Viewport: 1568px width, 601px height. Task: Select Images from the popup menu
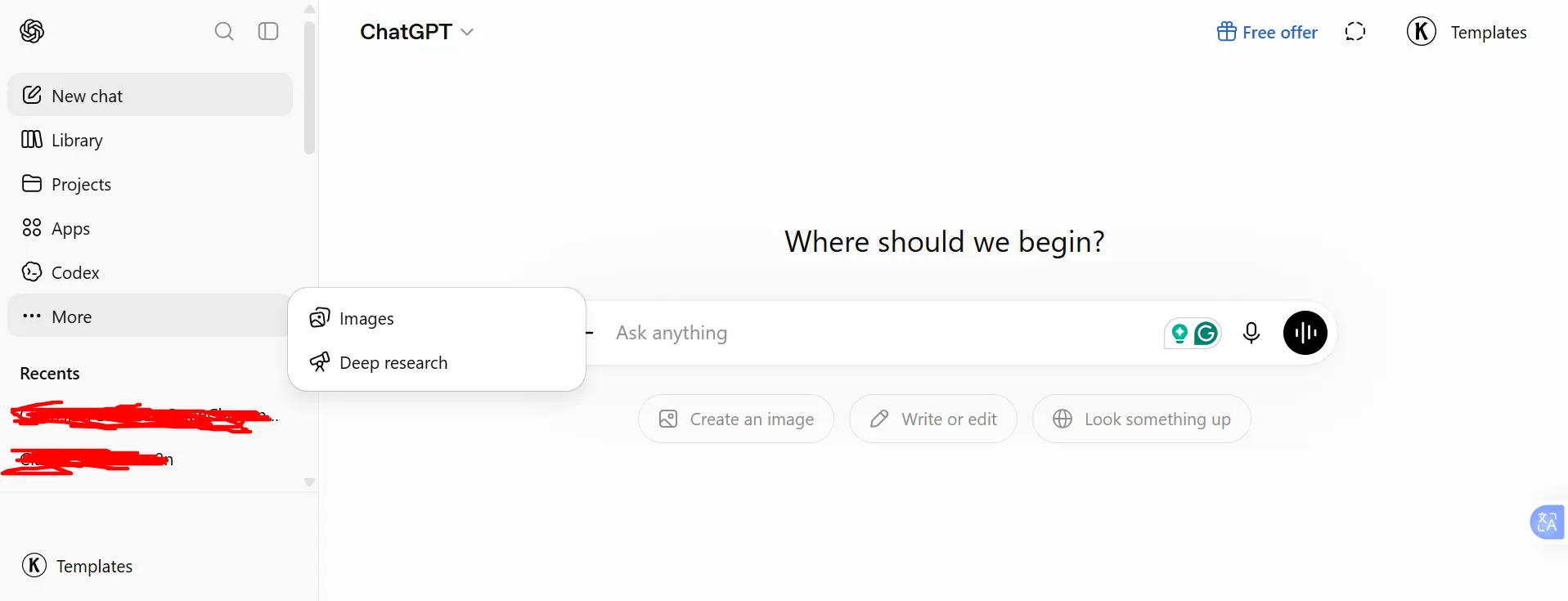(437, 318)
